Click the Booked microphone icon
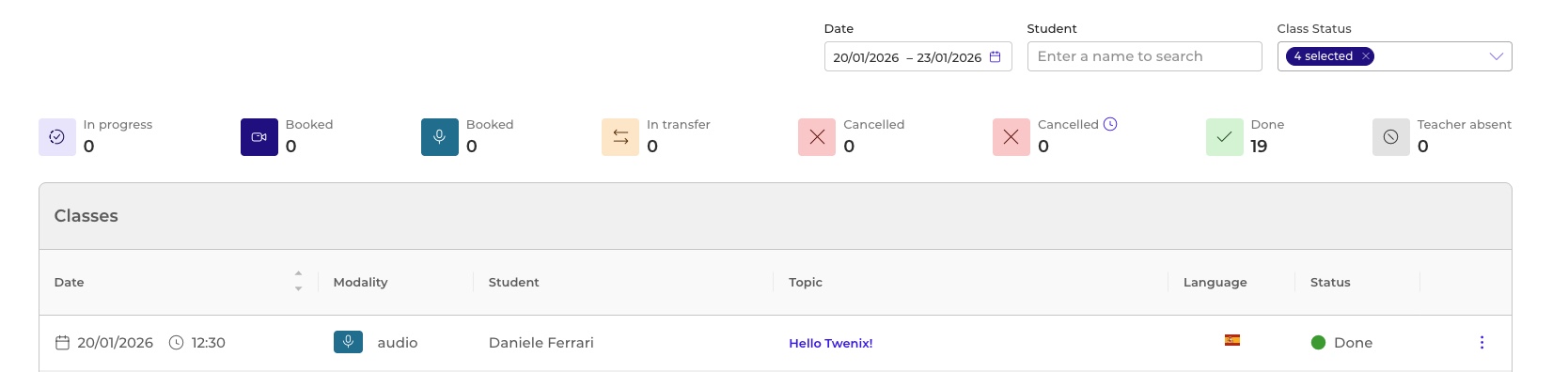The height and width of the screenshot is (372, 1568). 440,137
